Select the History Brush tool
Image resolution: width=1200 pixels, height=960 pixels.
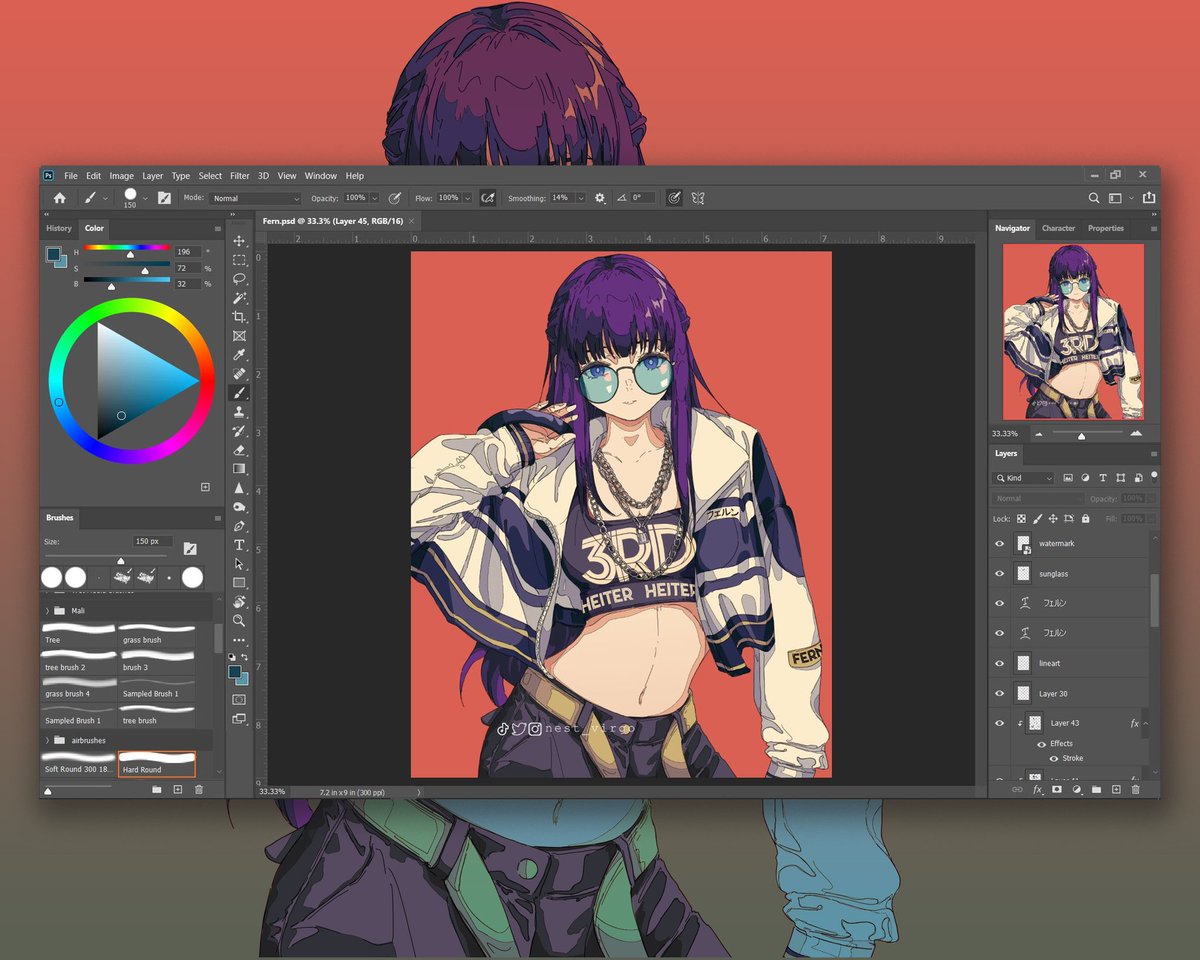239,431
